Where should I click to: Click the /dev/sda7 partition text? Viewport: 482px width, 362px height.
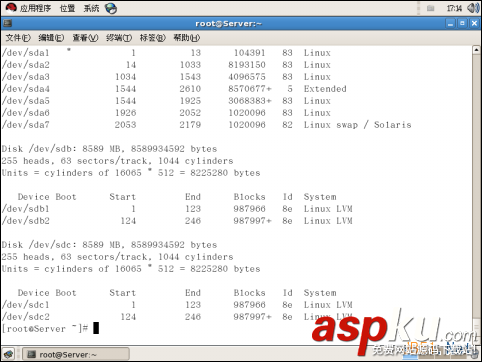(26, 125)
